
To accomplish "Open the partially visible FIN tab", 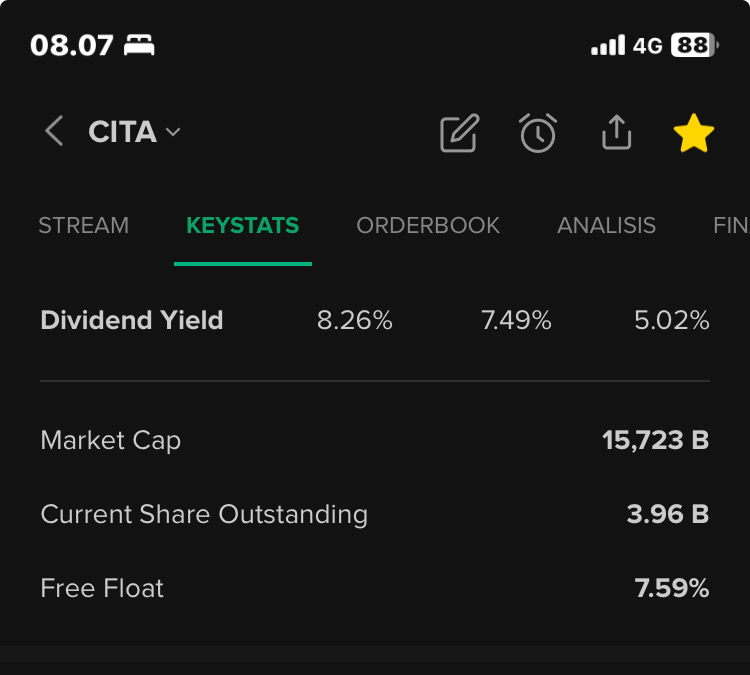I will pyautogui.click(x=731, y=225).
